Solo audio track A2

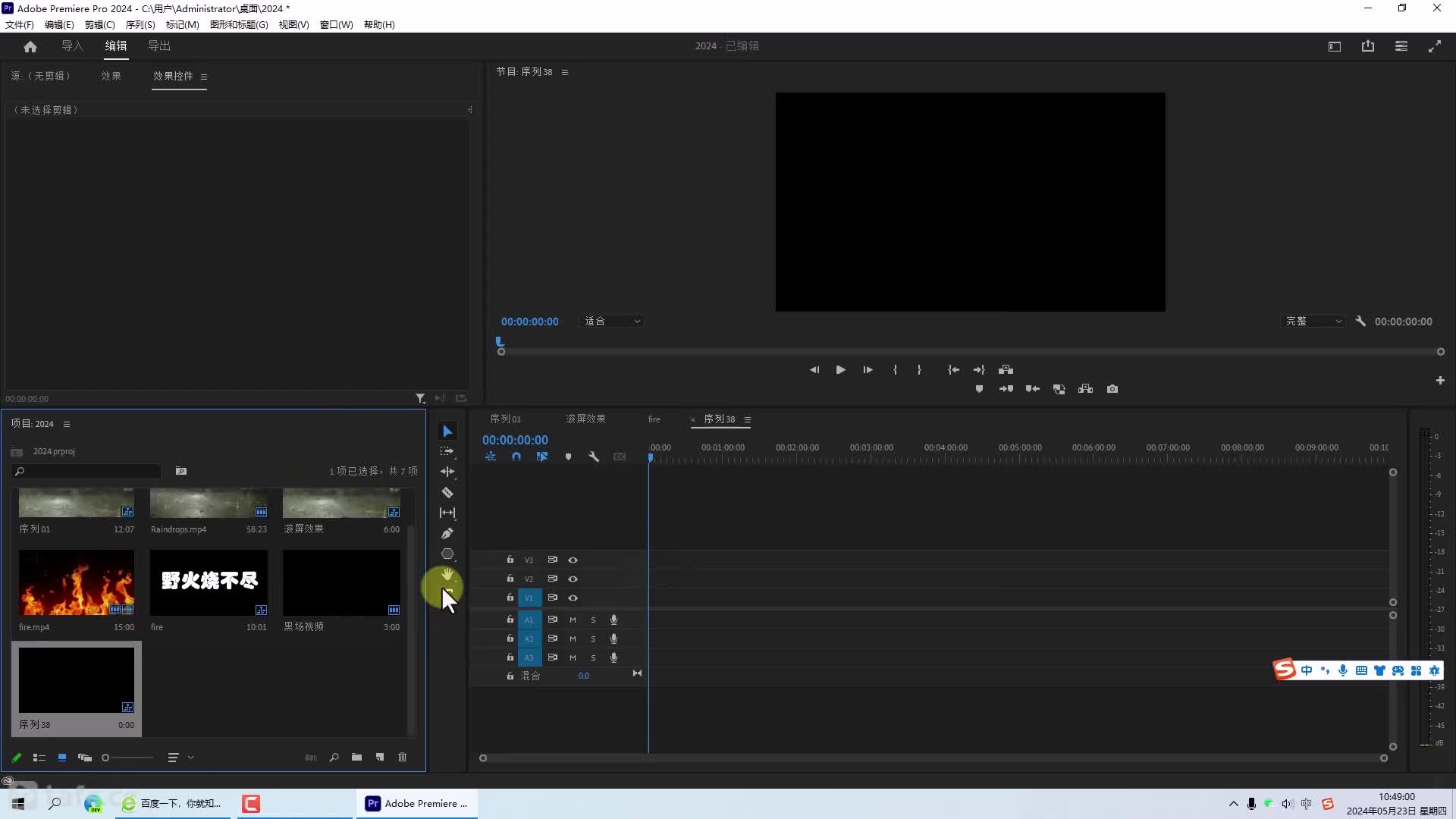click(593, 639)
